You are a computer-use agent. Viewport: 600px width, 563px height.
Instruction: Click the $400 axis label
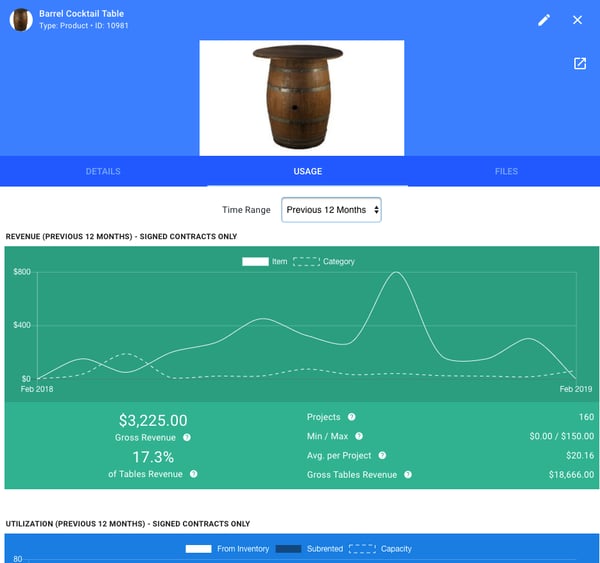click(x=22, y=325)
